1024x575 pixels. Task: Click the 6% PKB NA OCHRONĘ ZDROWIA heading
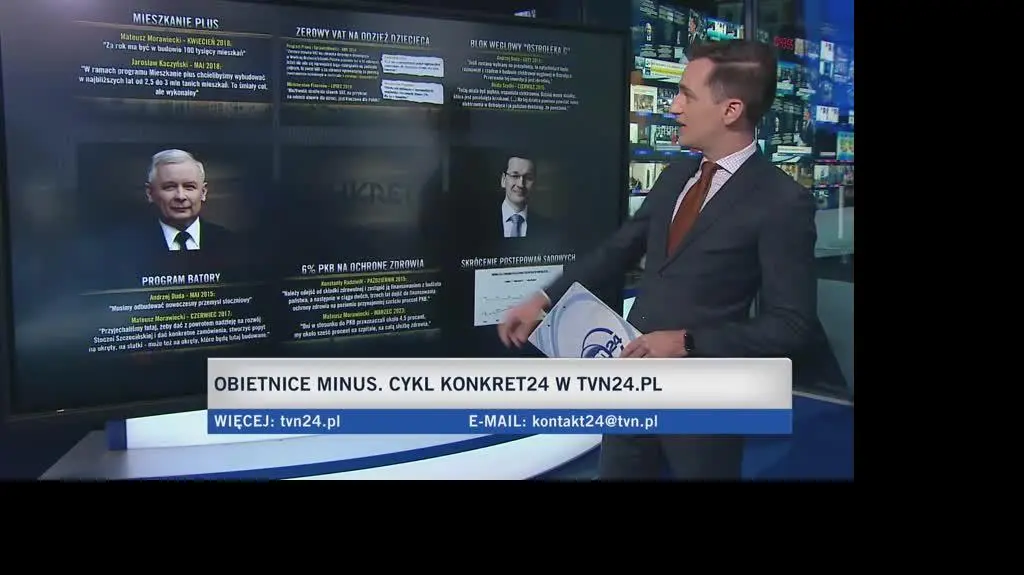[363, 266]
